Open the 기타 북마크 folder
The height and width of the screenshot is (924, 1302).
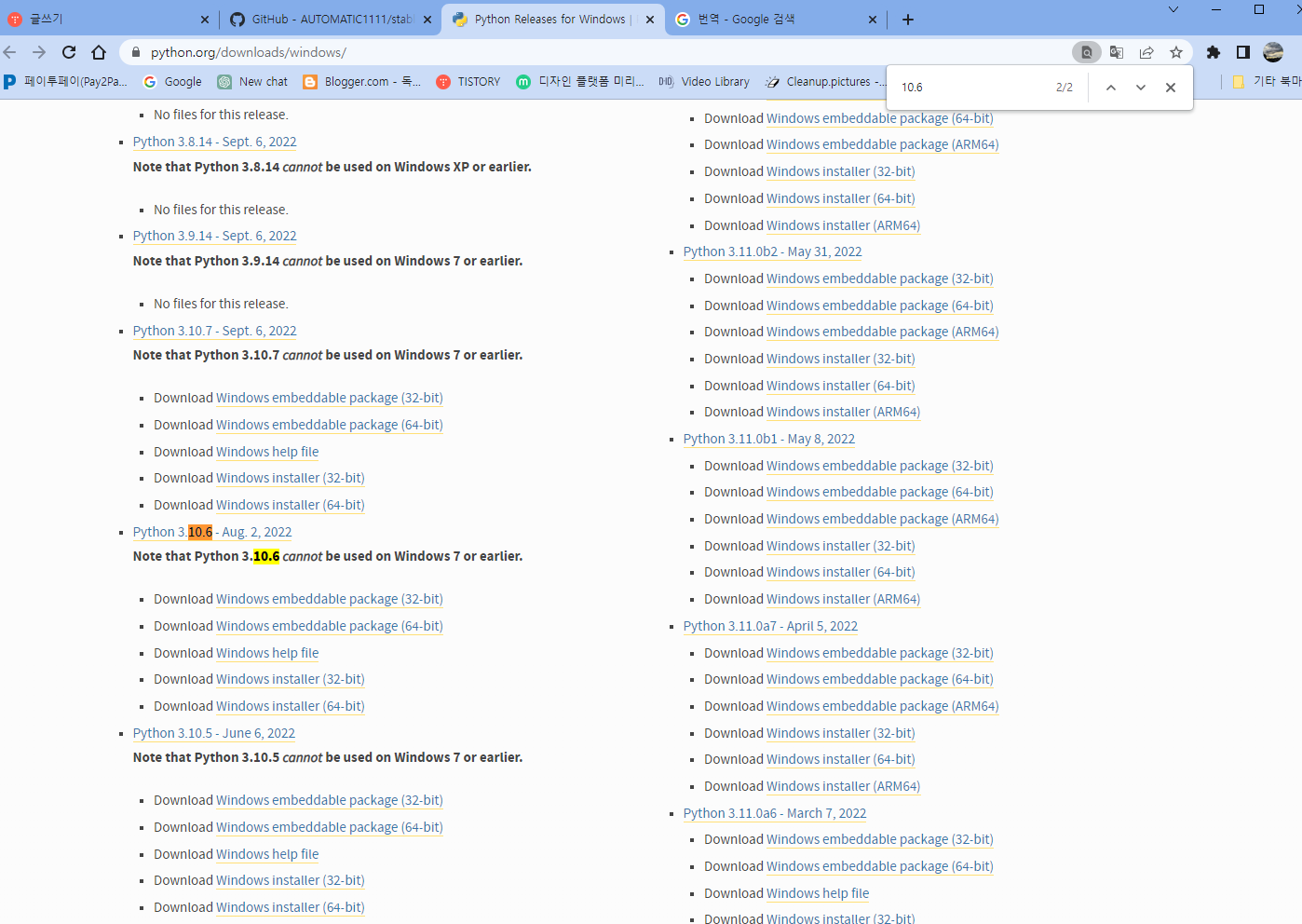pos(1266,82)
